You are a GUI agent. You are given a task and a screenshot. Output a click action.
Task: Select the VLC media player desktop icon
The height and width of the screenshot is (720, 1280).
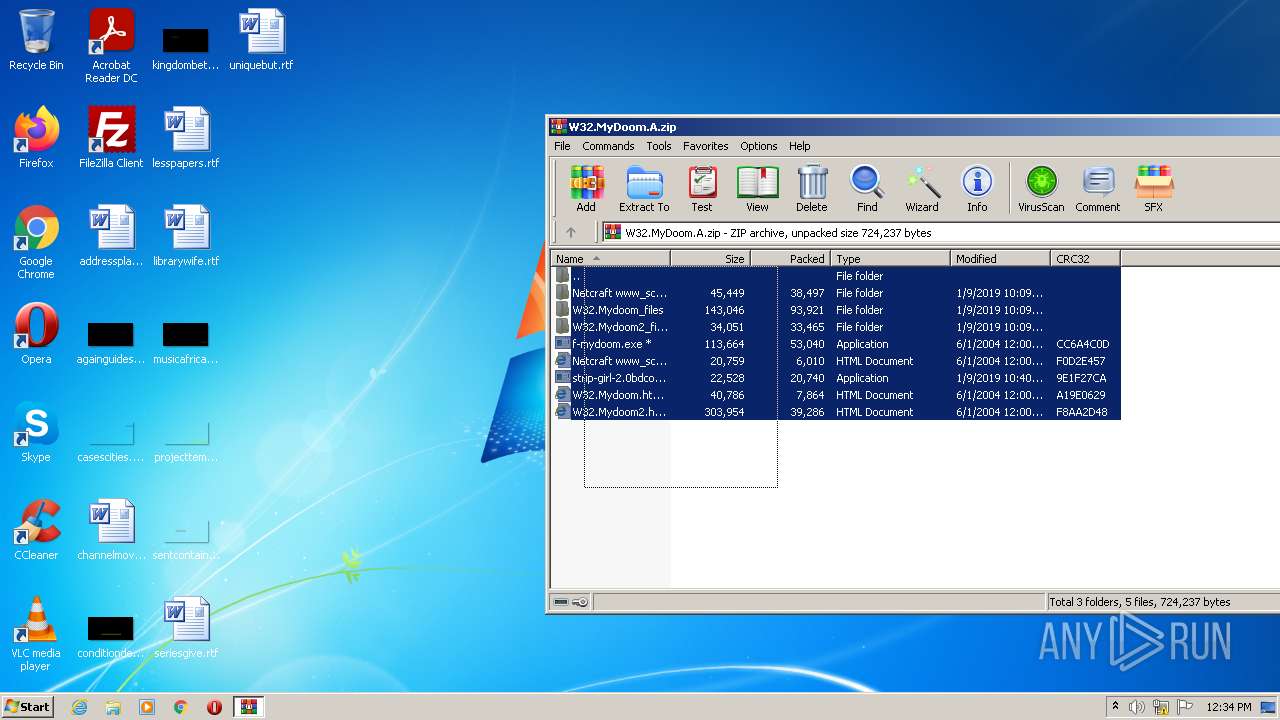(x=36, y=634)
